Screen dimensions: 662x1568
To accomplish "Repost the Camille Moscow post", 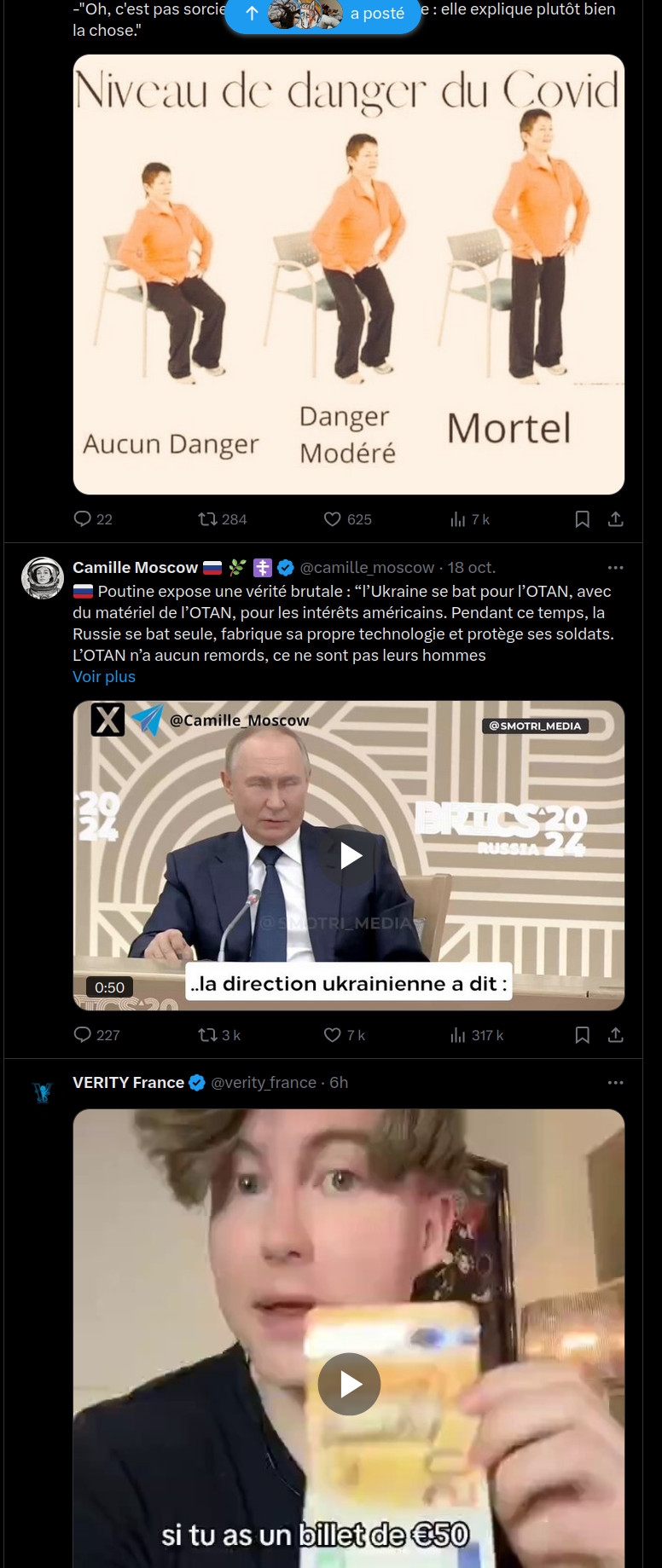I will (206, 1034).
